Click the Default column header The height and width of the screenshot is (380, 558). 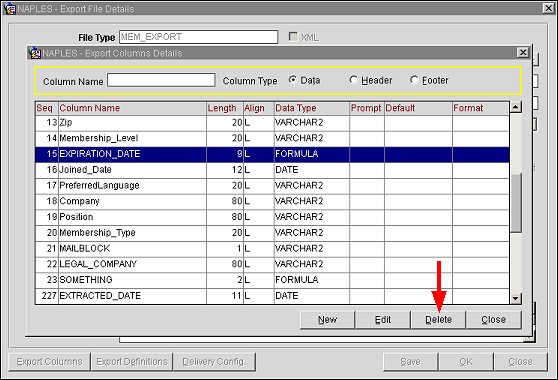[418, 108]
